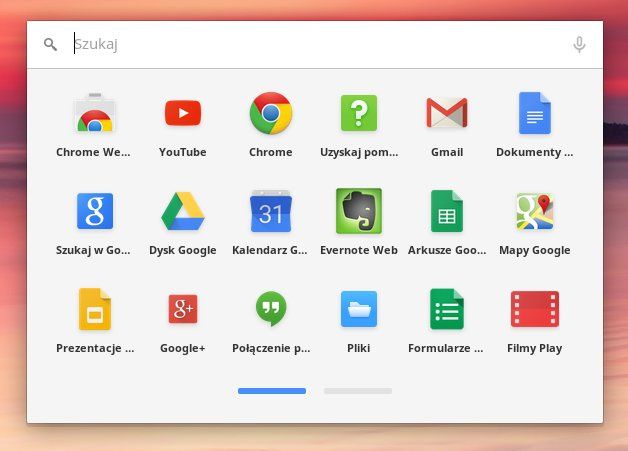The height and width of the screenshot is (451, 628).
Task: Launch the YouTube app
Action: 183,113
